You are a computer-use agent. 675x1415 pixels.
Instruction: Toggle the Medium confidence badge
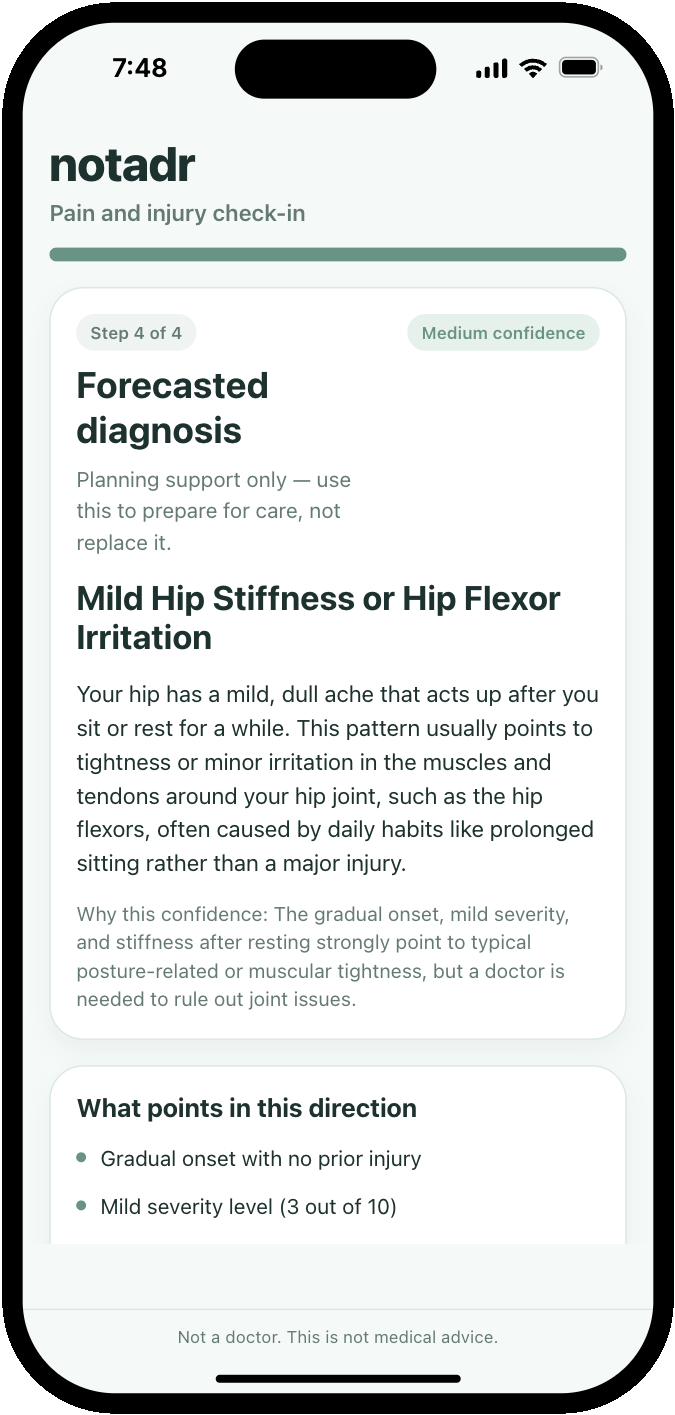[x=503, y=332]
